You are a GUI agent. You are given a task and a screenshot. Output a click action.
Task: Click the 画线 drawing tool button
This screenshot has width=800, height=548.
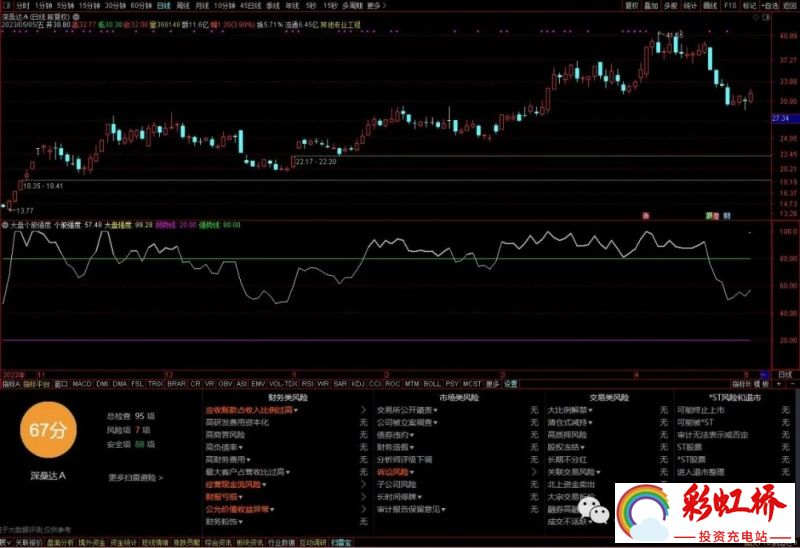coord(710,6)
